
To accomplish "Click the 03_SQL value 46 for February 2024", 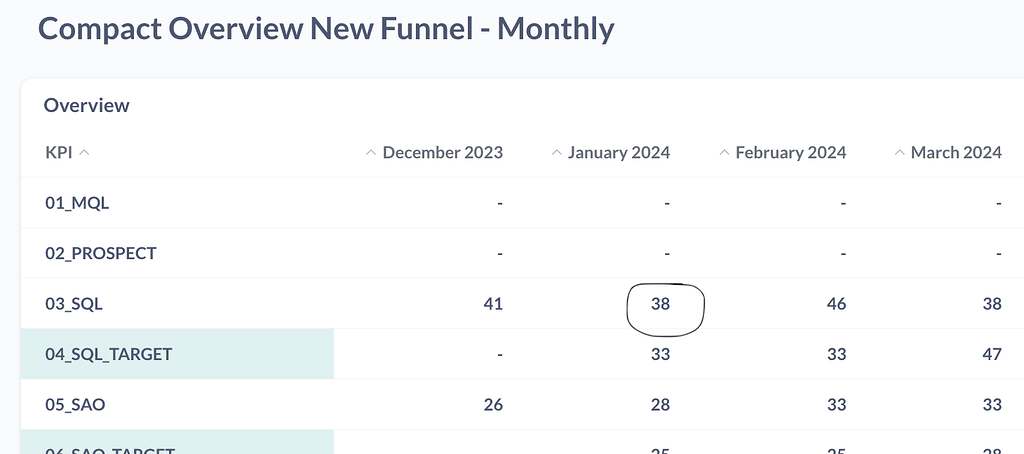I will click(x=836, y=304).
